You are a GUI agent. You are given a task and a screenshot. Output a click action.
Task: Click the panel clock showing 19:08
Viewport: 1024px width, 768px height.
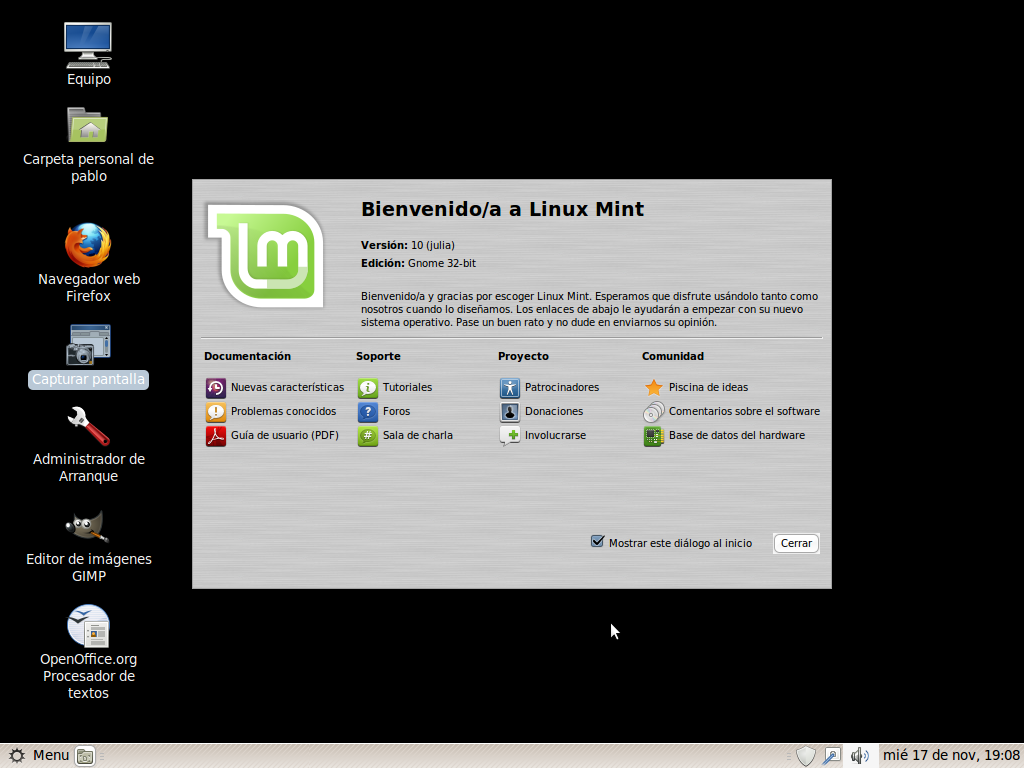tap(951, 756)
